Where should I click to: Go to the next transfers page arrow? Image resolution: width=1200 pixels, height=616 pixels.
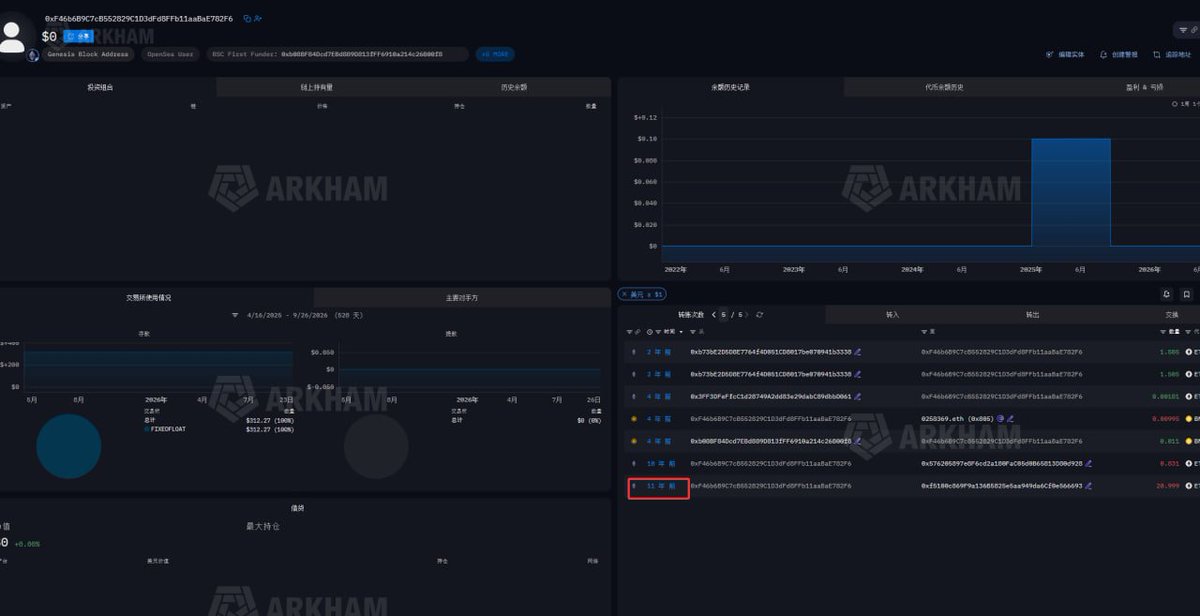tap(747, 314)
